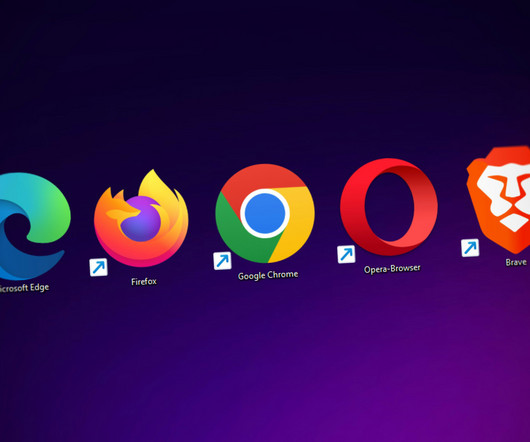Select the "Google Chrome" label text
Image resolution: width=530 pixels, height=442 pixels.
coord(268,275)
